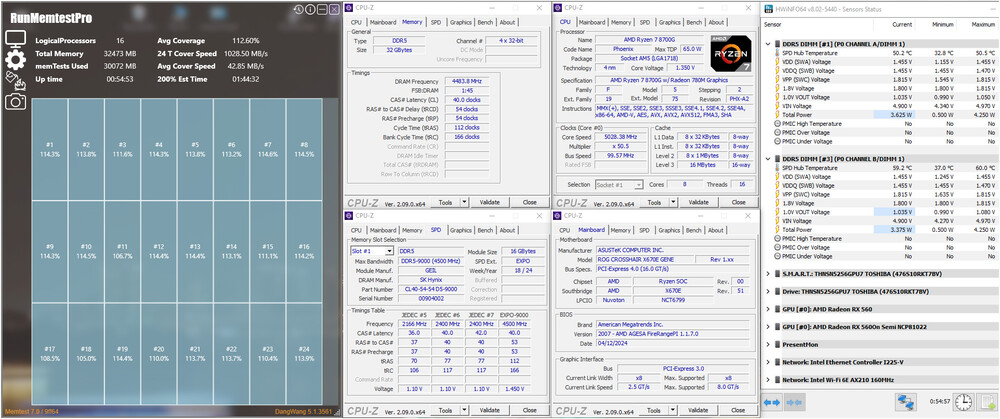Click the Maximum column header in HWiNFO

pos(983,24)
